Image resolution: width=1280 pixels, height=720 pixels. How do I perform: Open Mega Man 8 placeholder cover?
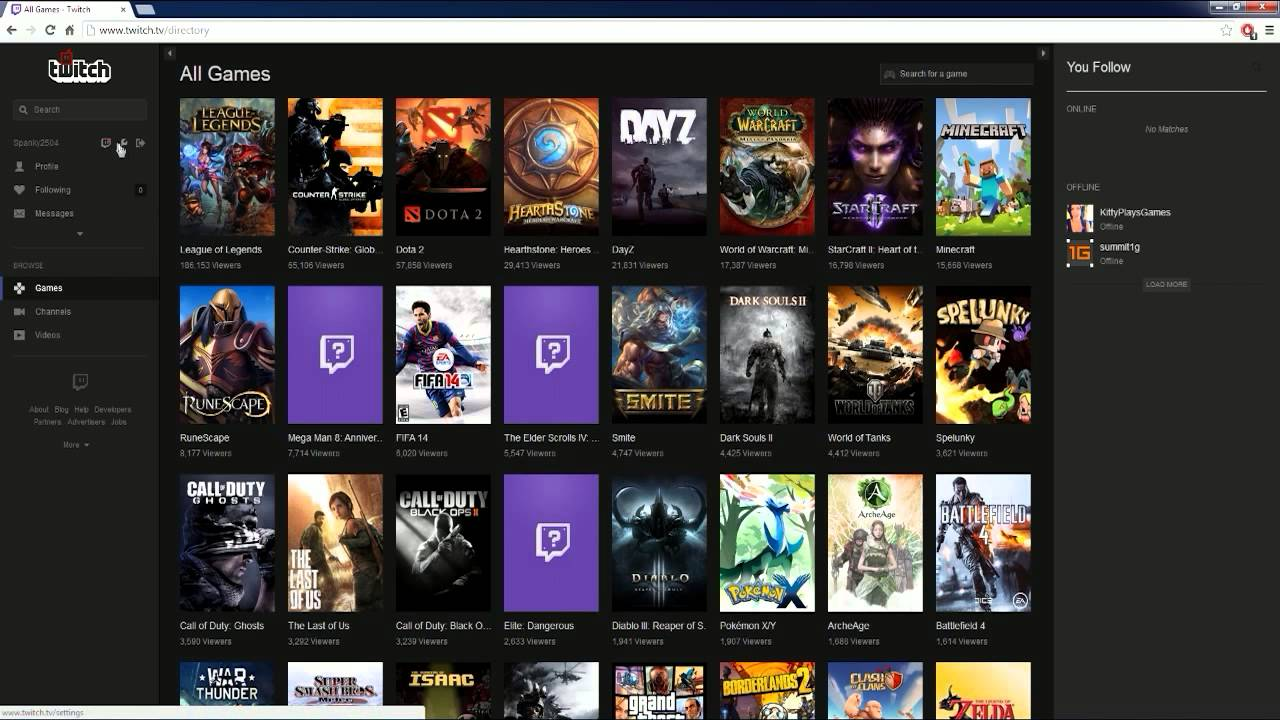(335, 355)
